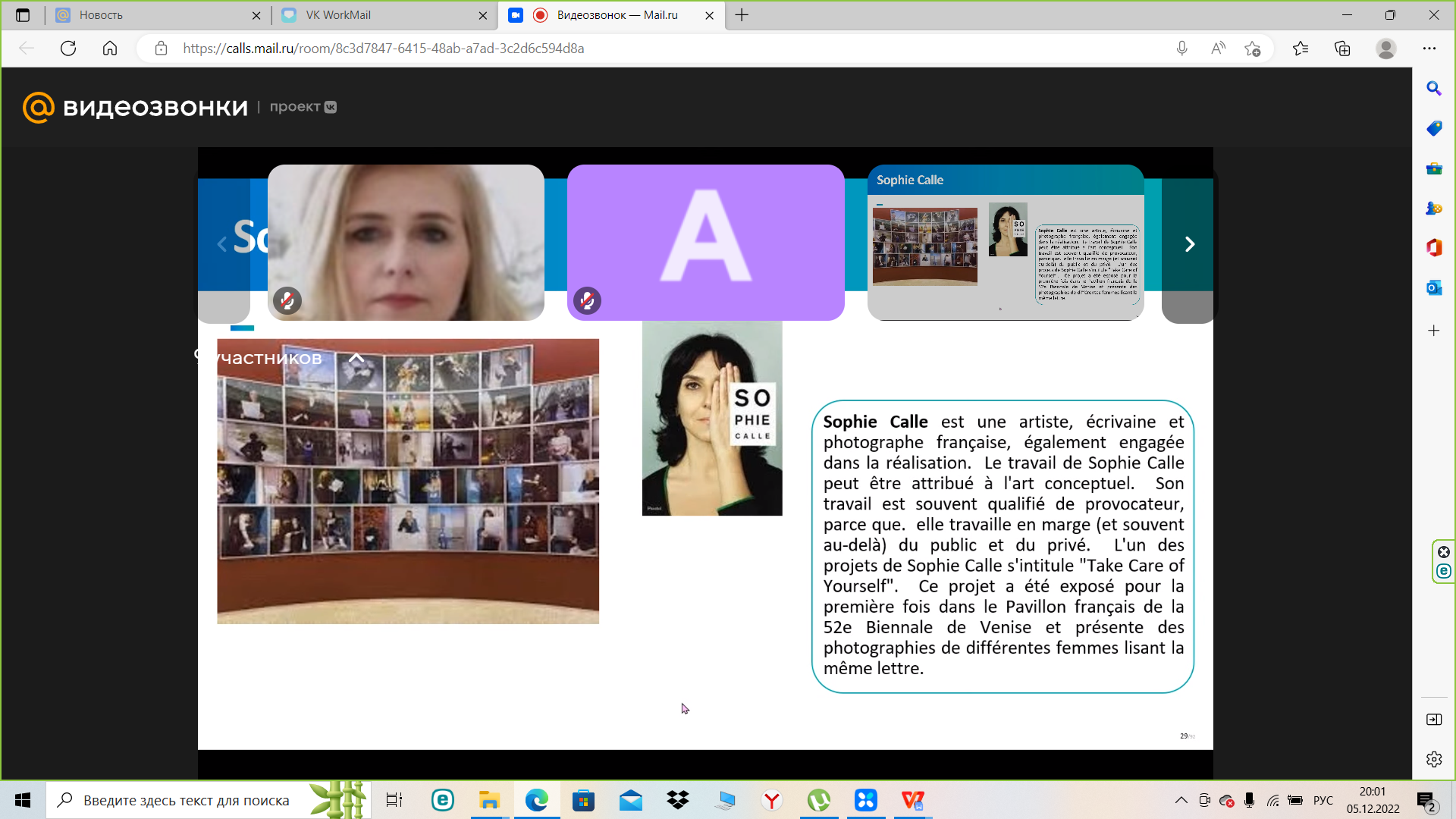Show previous participants with left arrow

[x=221, y=244]
